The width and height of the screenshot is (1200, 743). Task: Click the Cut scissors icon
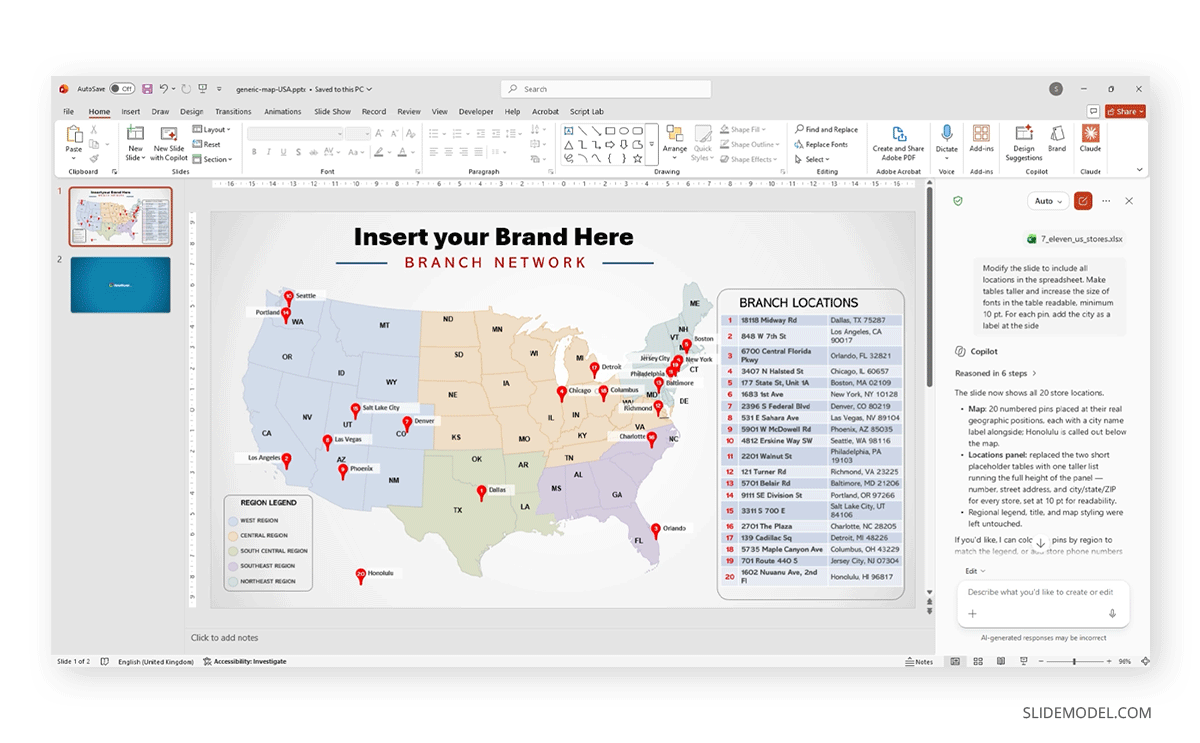(94, 130)
